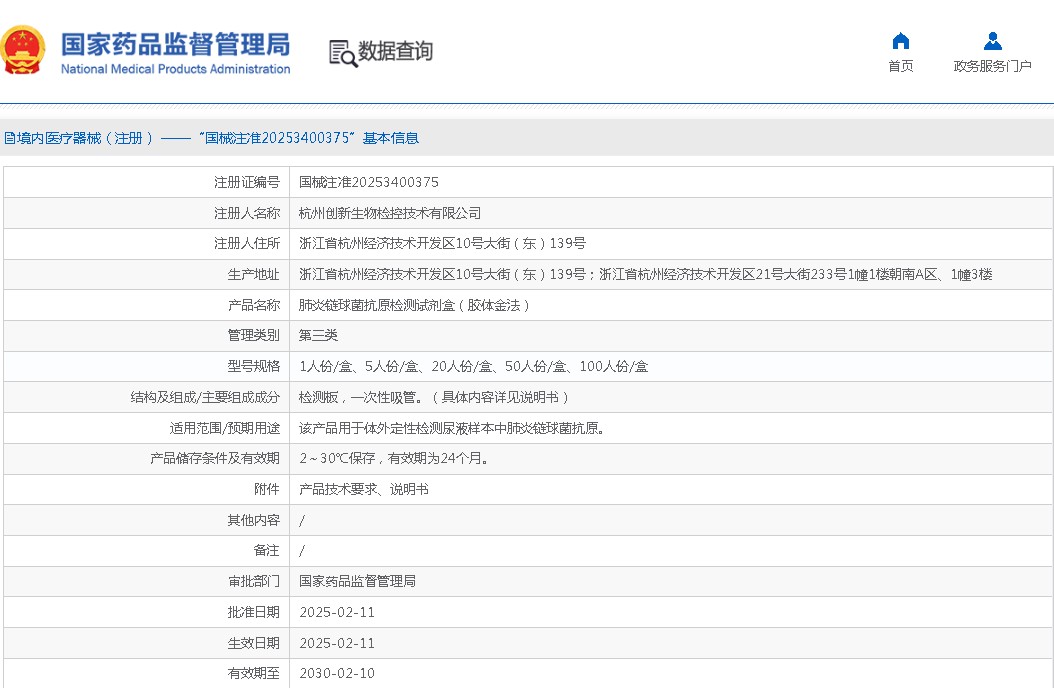
Task: Select the 附件 label
Action: pyautogui.click(x=267, y=489)
